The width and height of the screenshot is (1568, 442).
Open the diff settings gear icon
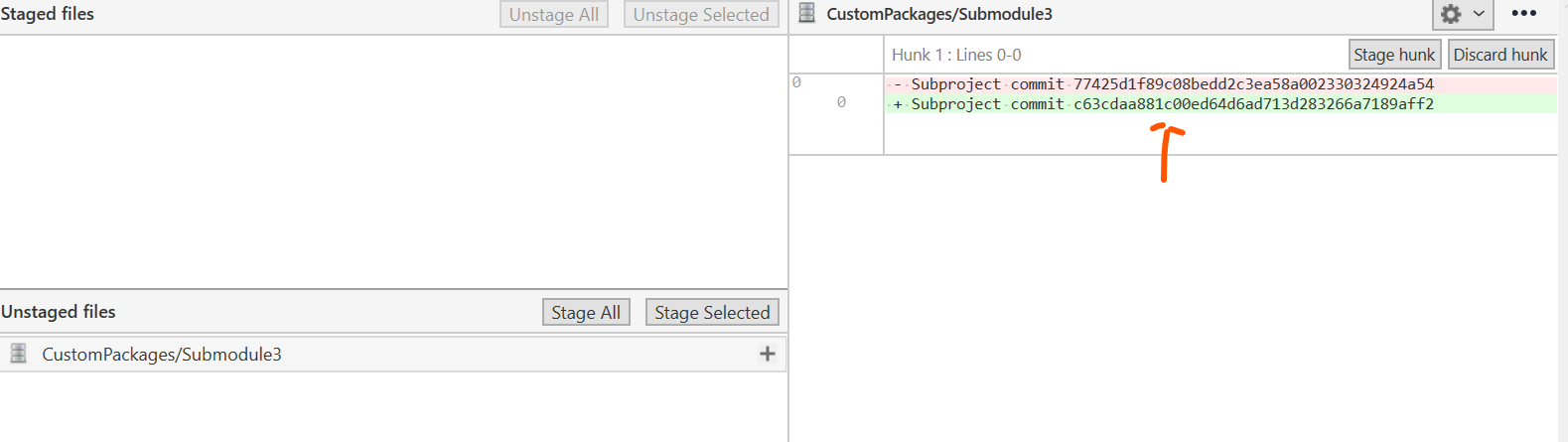pos(1451,14)
